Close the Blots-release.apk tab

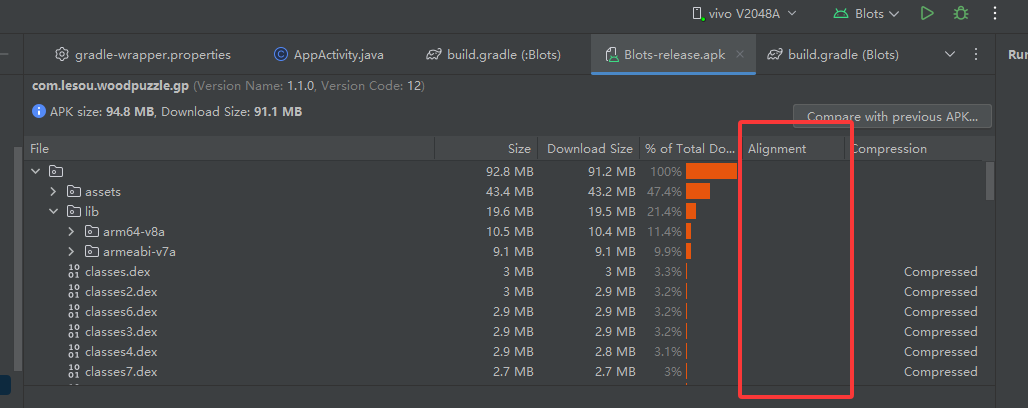[741, 54]
